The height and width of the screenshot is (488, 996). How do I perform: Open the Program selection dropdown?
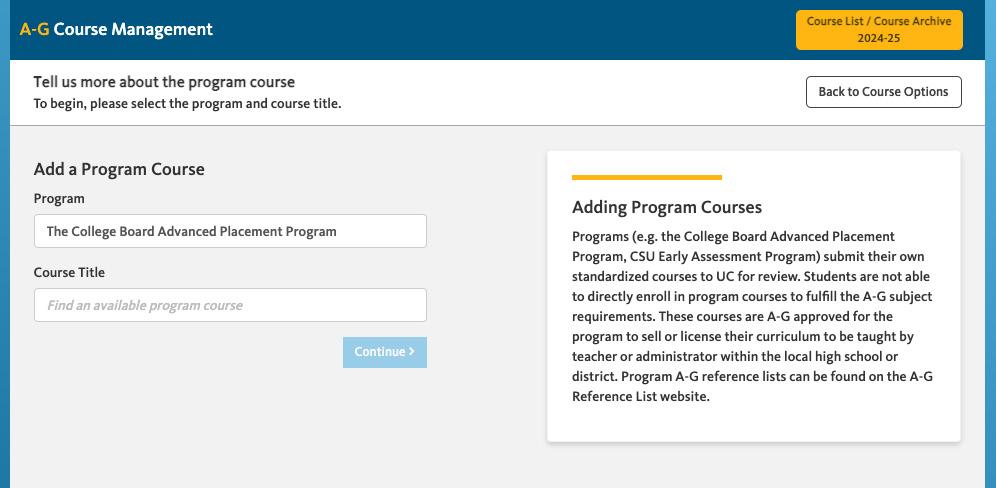(230, 231)
